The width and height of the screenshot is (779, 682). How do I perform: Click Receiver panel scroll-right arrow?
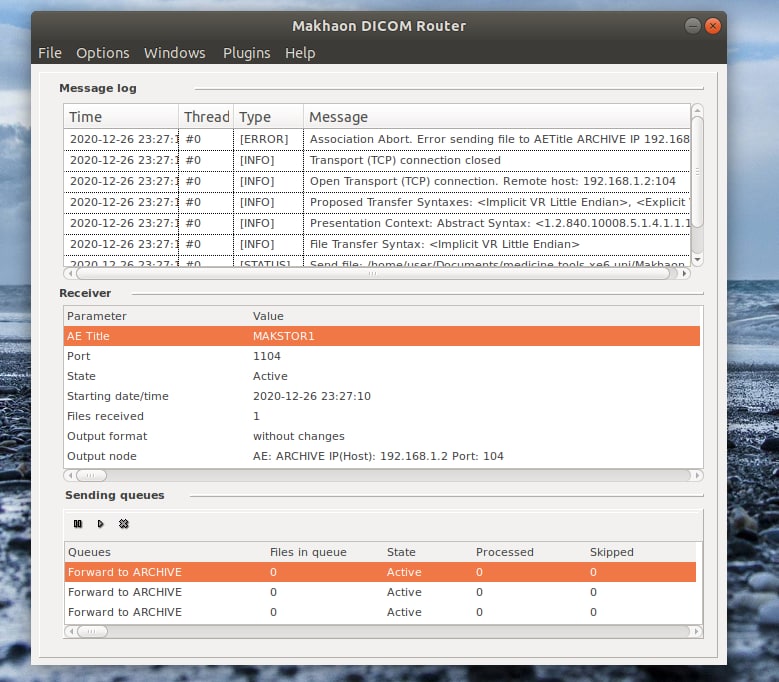coord(697,475)
